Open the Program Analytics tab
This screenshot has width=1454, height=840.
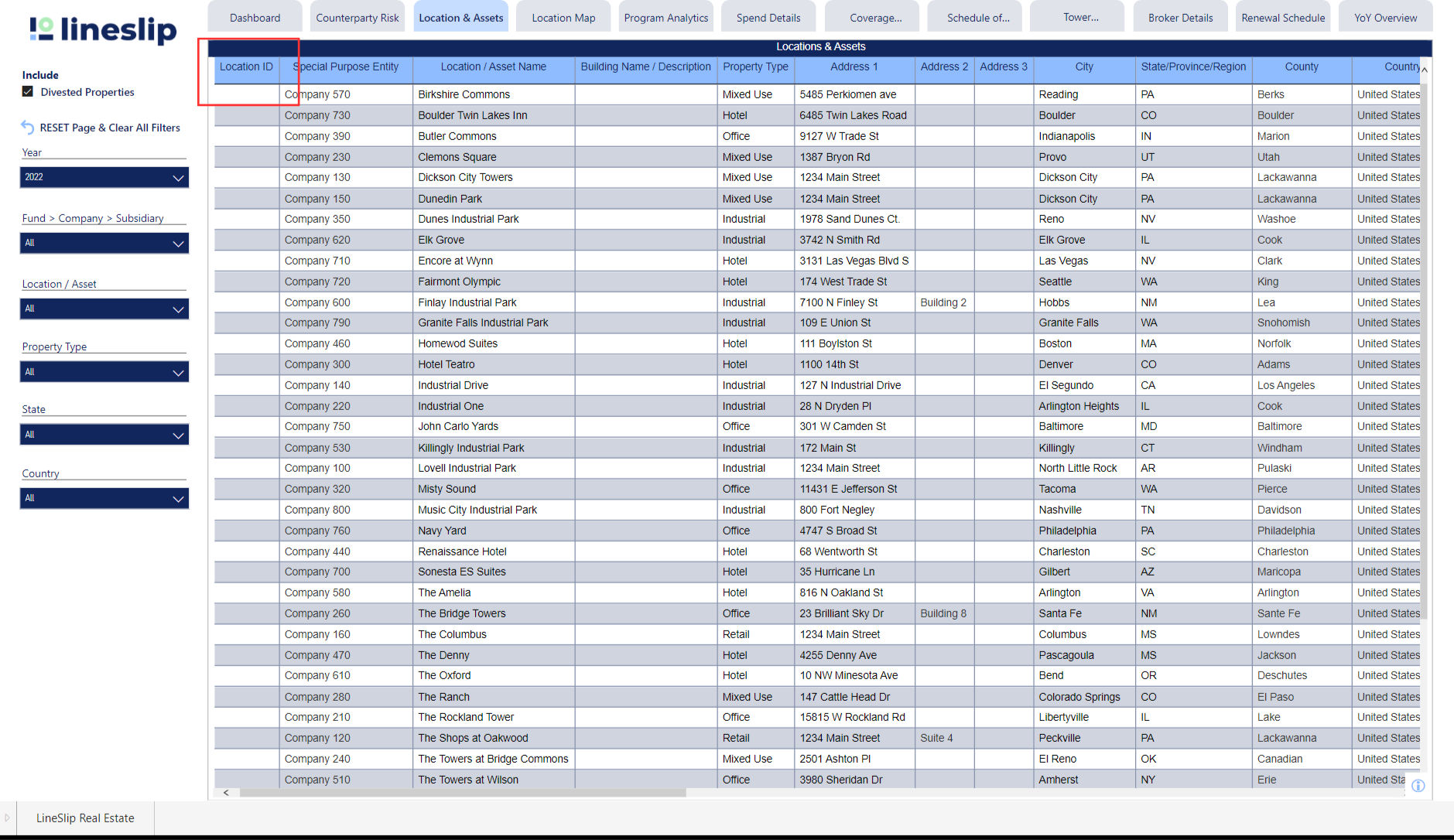click(x=666, y=17)
